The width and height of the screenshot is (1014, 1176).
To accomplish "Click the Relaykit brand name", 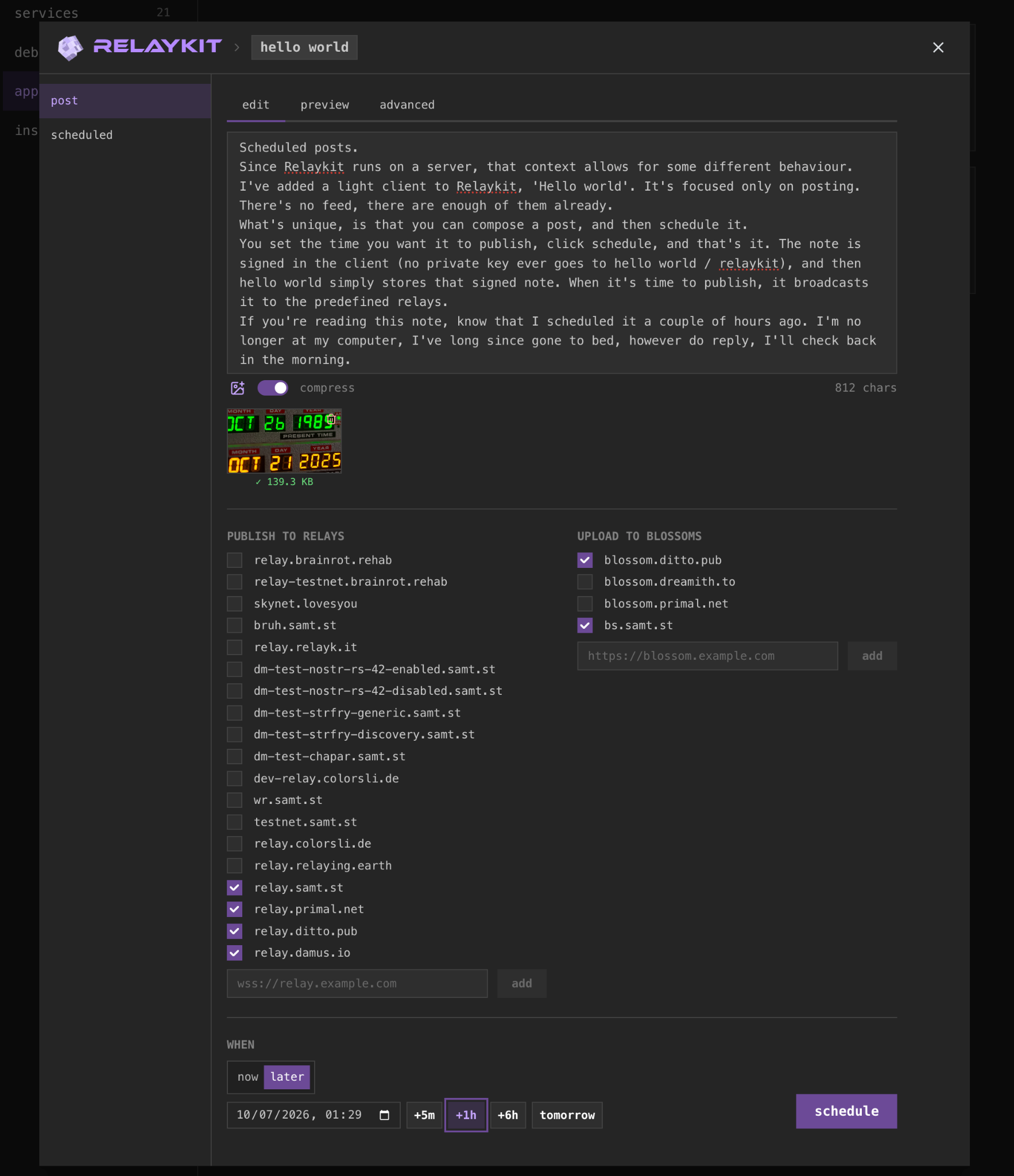I will [x=157, y=47].
